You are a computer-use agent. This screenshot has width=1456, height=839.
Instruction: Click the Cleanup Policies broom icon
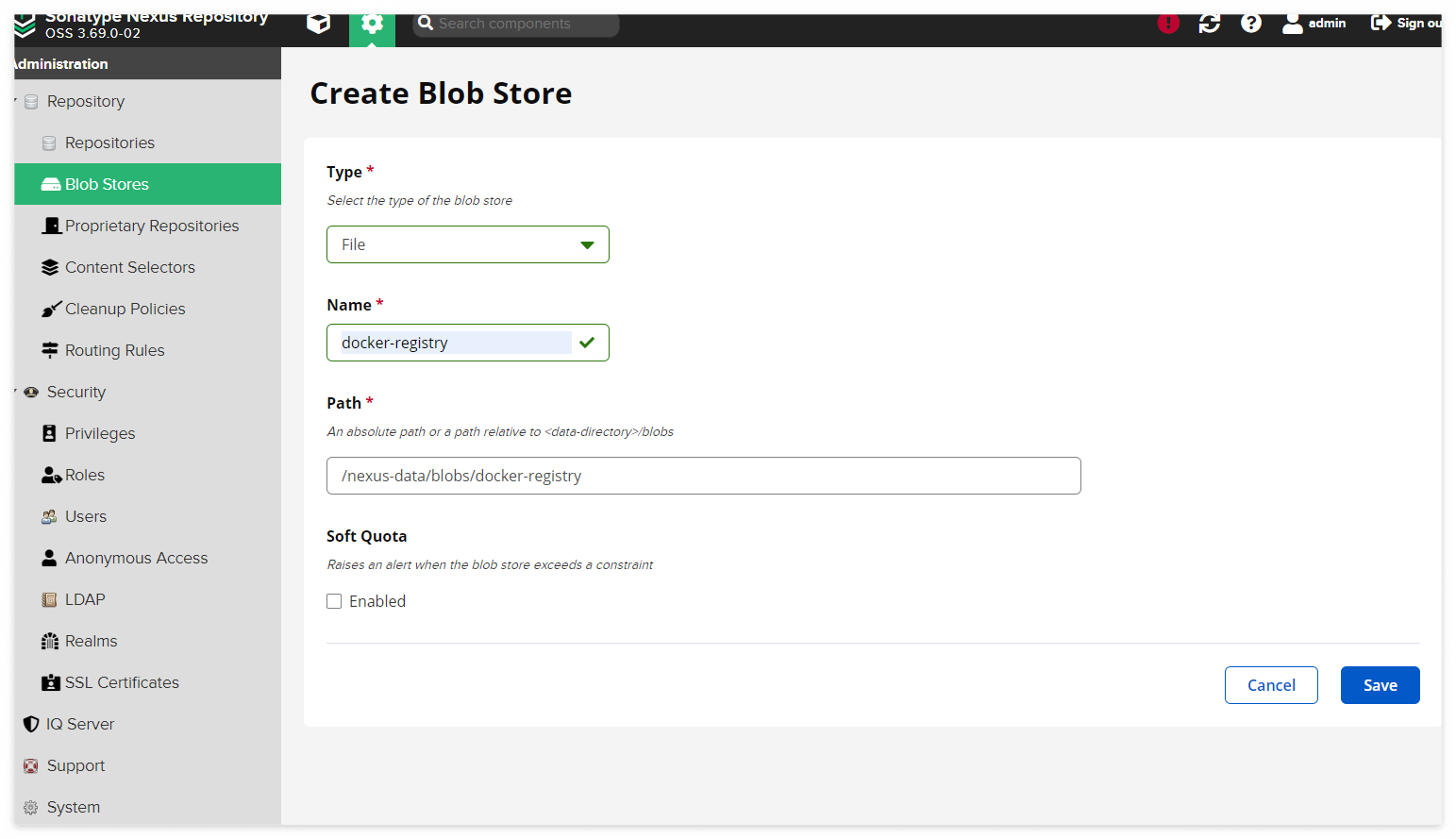coord(51,310)
